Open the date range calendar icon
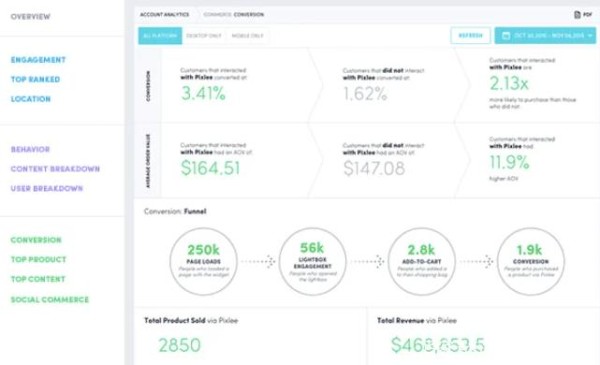Screen dimensions: 600x365 tap(506, 36)
